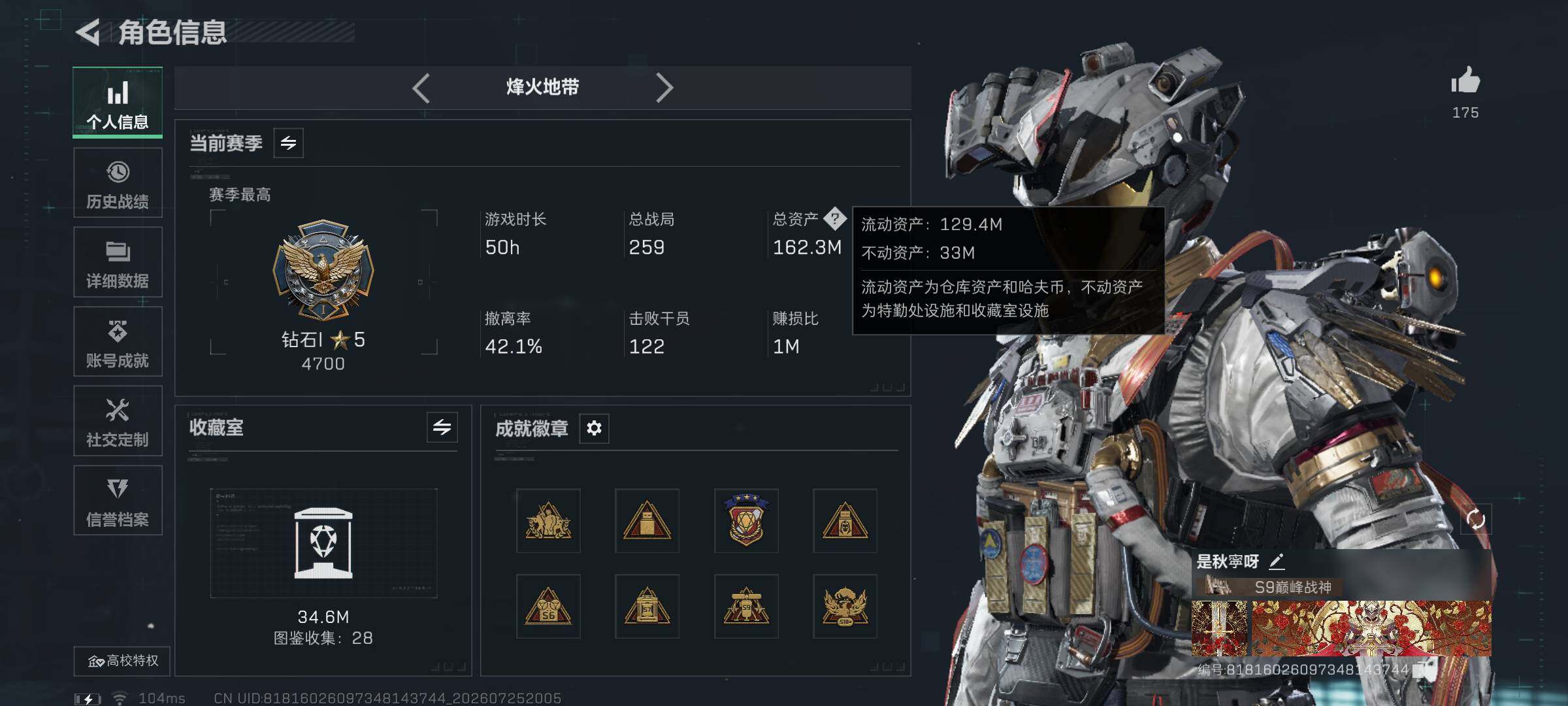1568x706 pixels.
Task: Give a like with the thumbs-up icon
Action: 1465,80
